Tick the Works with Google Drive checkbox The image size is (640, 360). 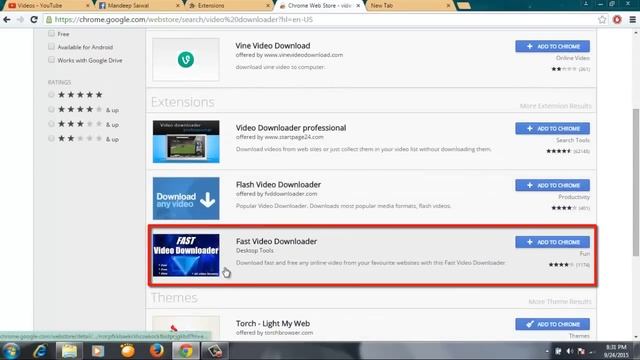coord(51,60)
